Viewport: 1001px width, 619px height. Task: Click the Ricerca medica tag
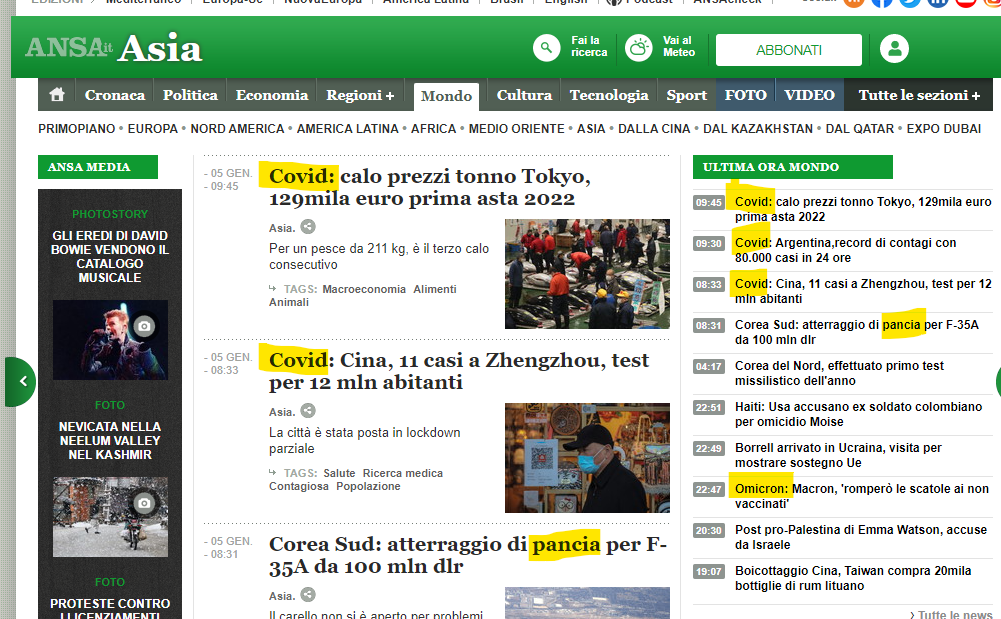[403, 473]
